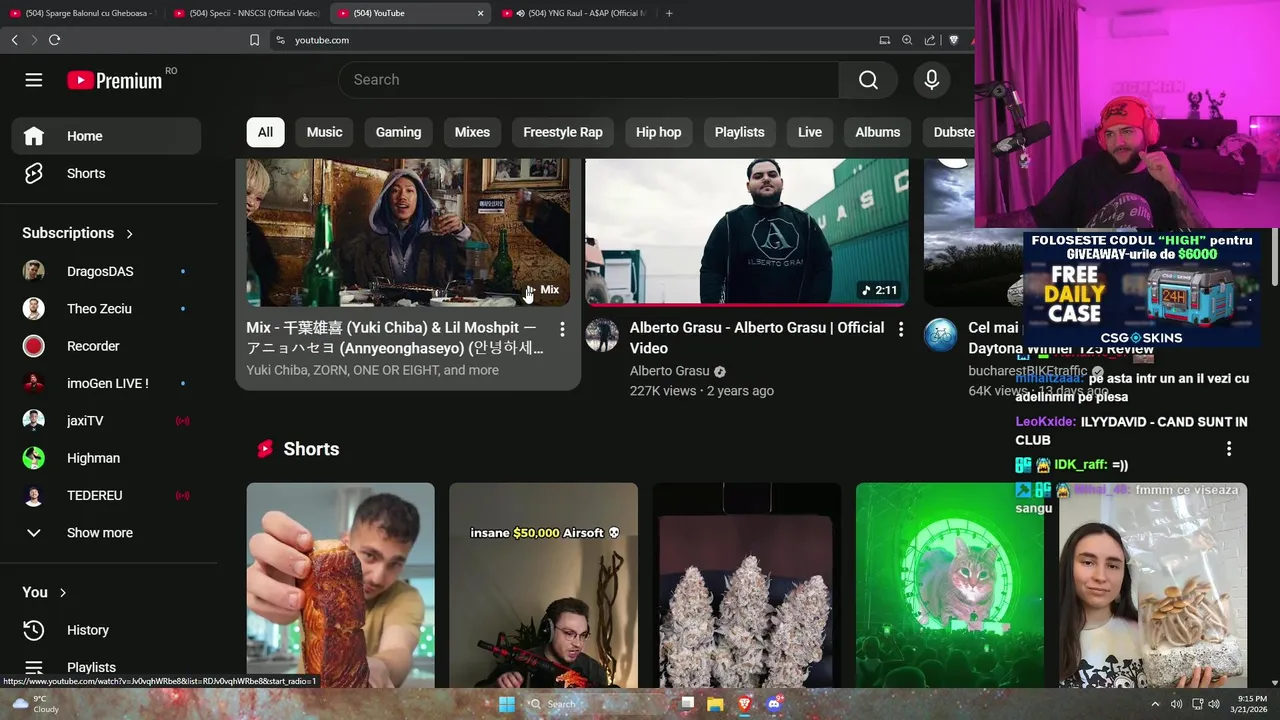Select the Hip hop filter chip
This screenshot has height=720, width=1280.
click(x=658, y=132)
